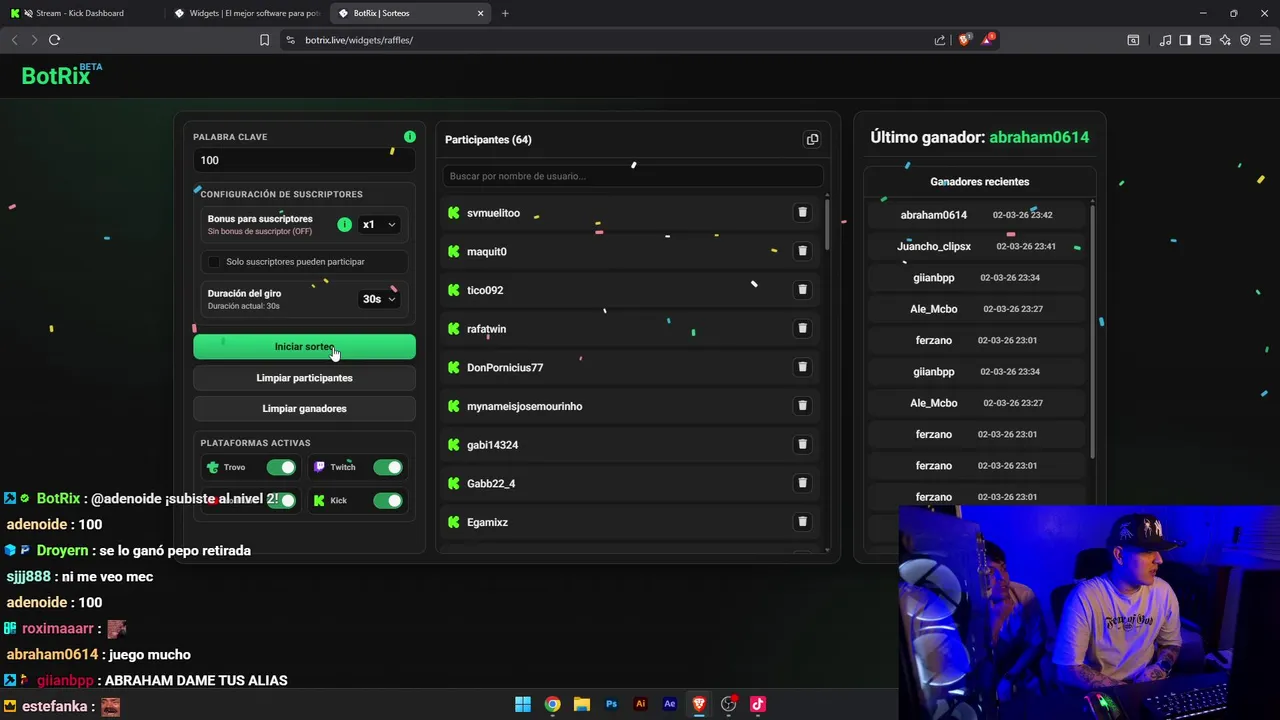
Task: Click the Windows Start button
Action: coord(523,704)
